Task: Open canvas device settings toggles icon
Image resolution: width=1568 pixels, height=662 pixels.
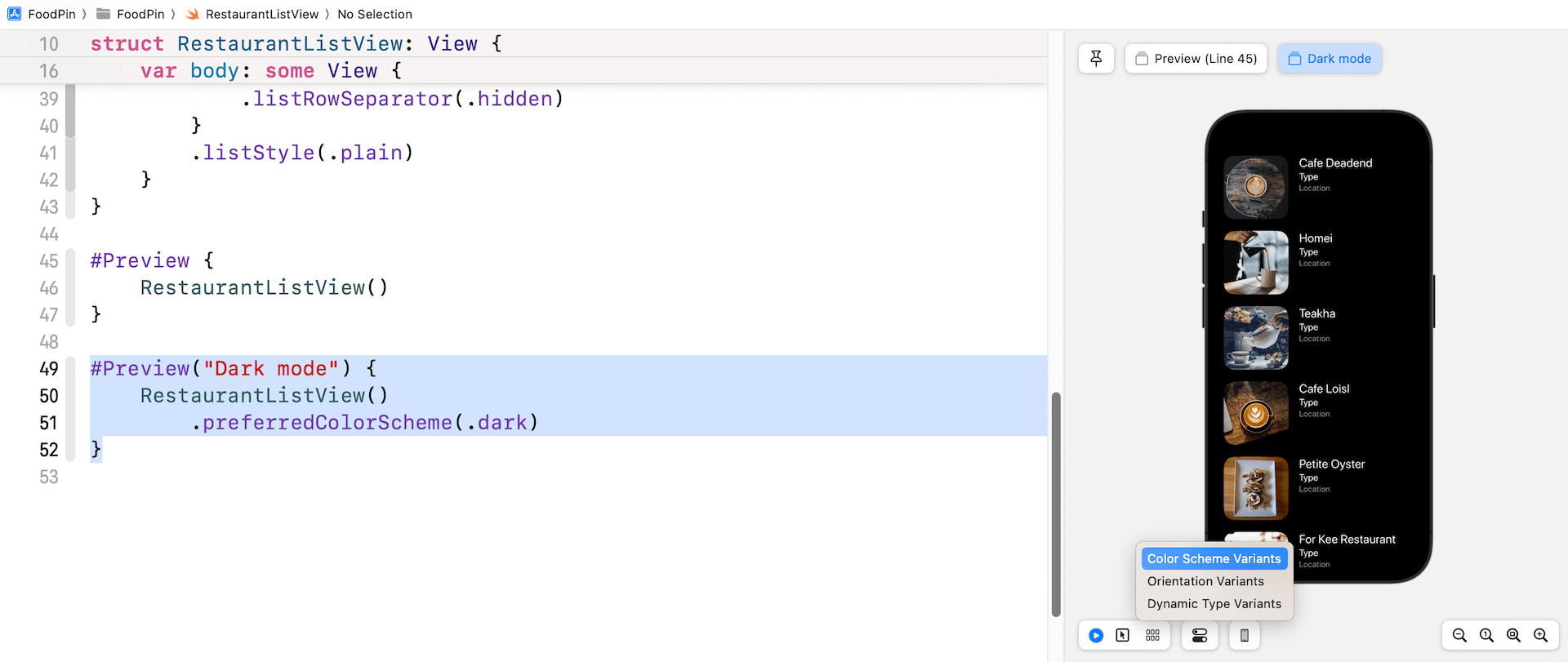Action: pyautogui.click(x=1200, y=635)
